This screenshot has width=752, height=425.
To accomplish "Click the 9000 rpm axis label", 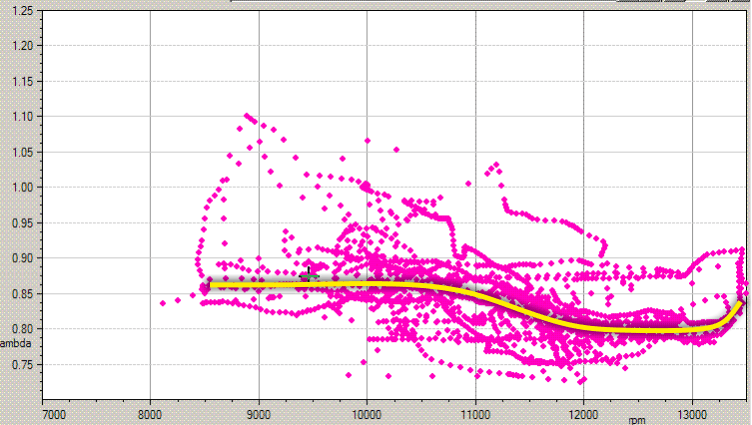I will point(259,414).
